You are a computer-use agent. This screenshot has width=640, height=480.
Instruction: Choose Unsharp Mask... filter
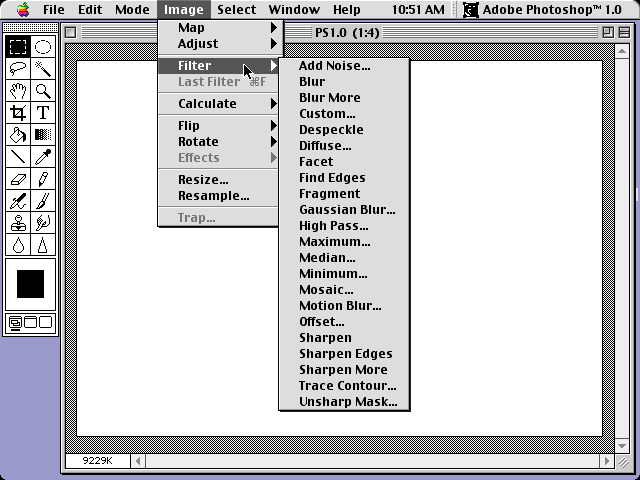344,402
